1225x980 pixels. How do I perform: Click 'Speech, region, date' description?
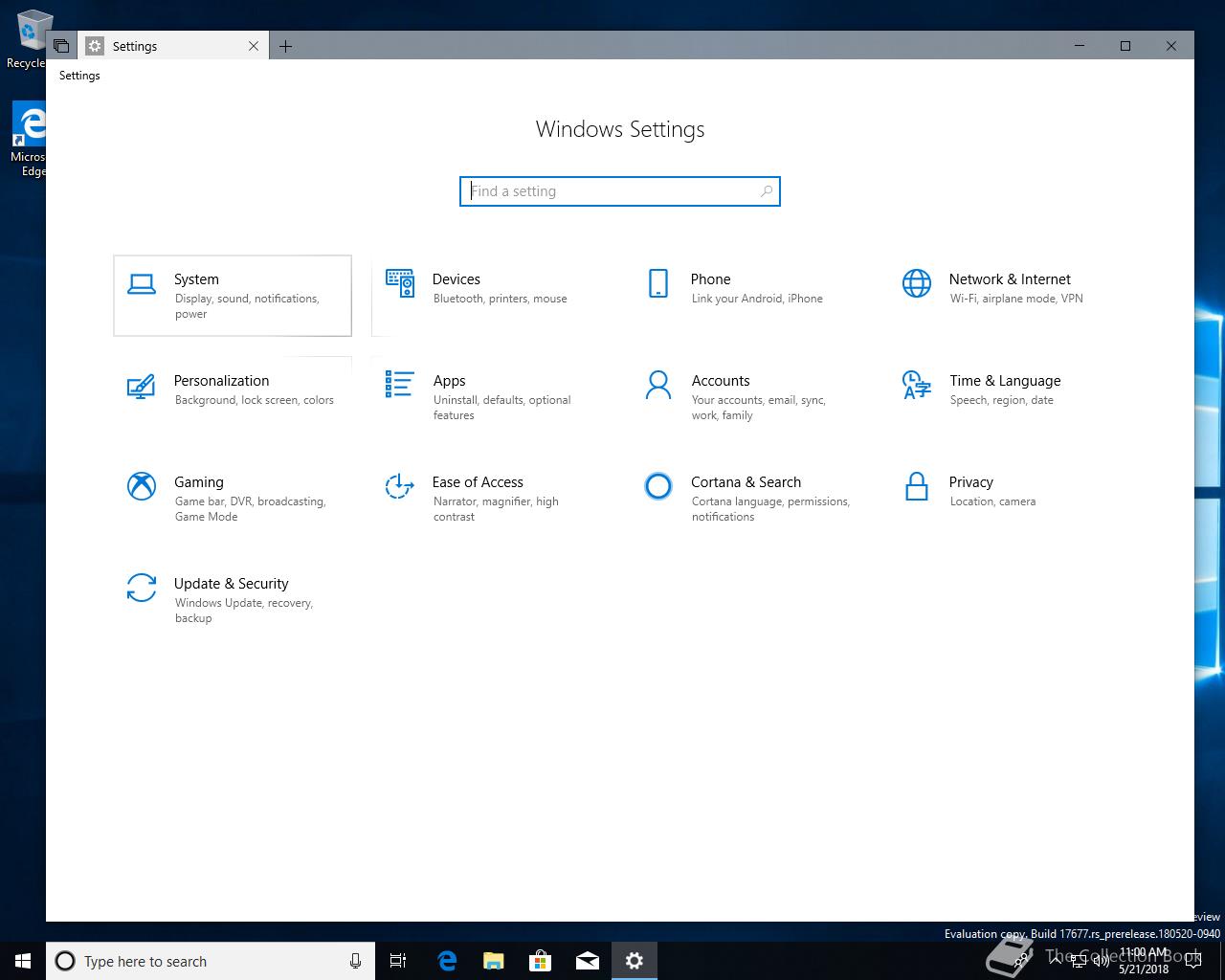pyautogui.click(x=1002, y=400)
